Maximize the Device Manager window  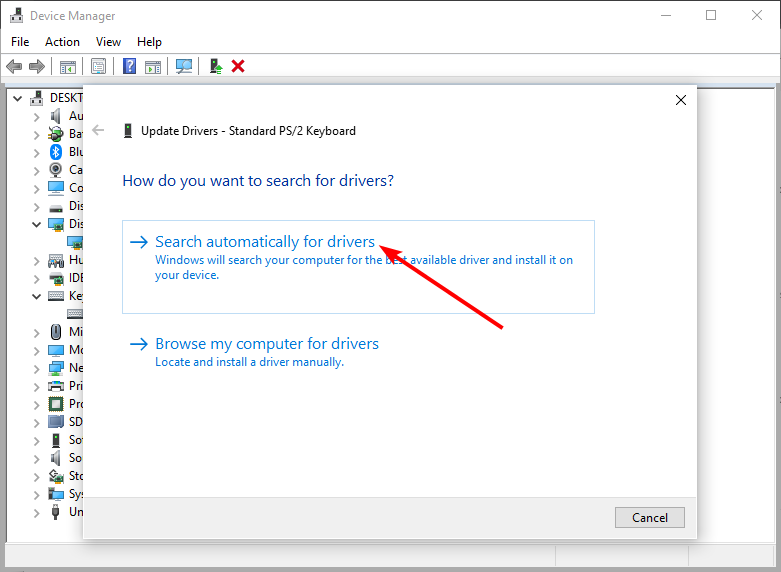click(711, 15)
